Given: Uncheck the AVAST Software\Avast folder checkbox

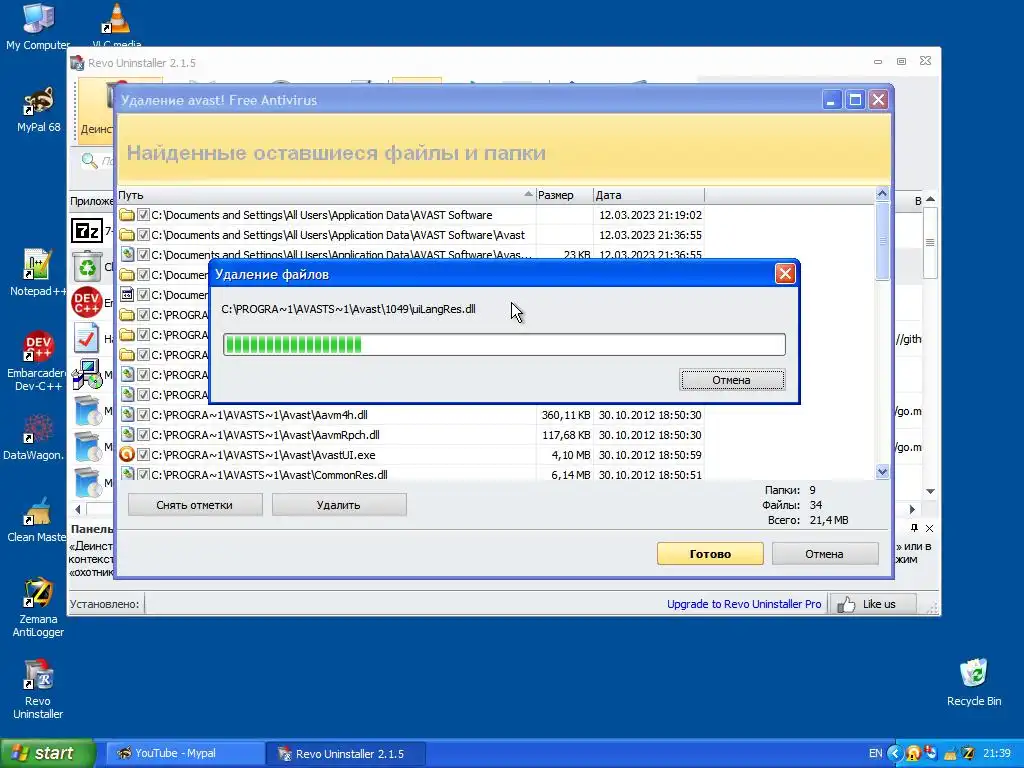Looking at the screenshot, I should 143,235.
